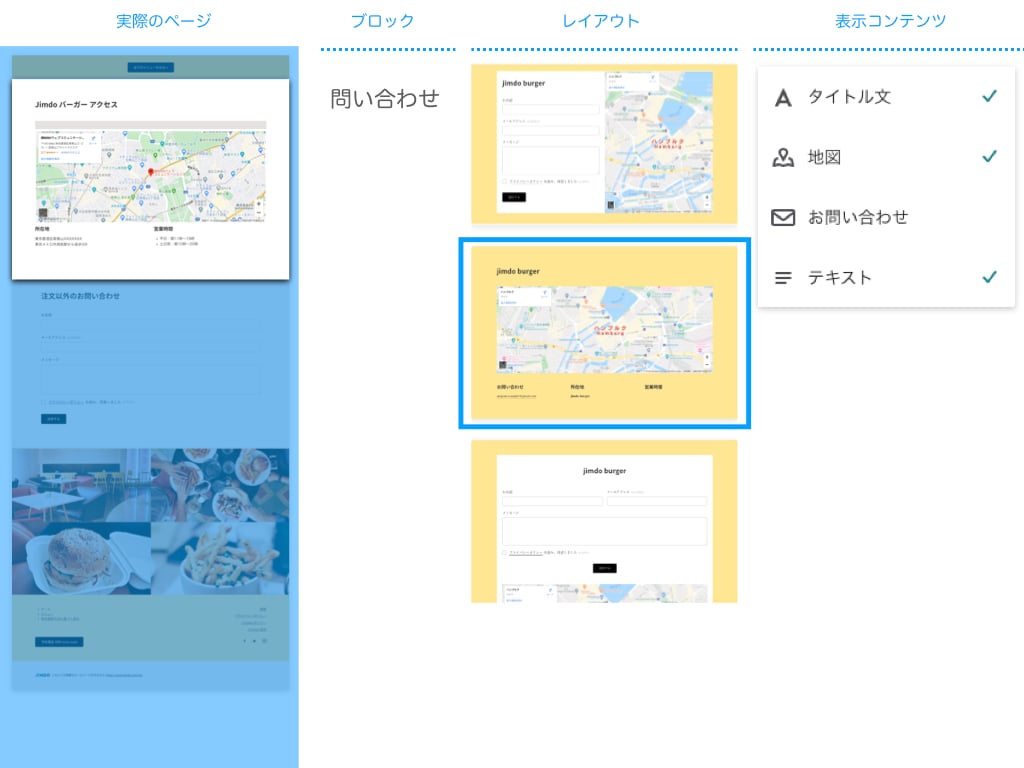Select the highlighted map-only layout thumbnail
This screenshot has width=1024, height=768.
click(x=604, y=333)
